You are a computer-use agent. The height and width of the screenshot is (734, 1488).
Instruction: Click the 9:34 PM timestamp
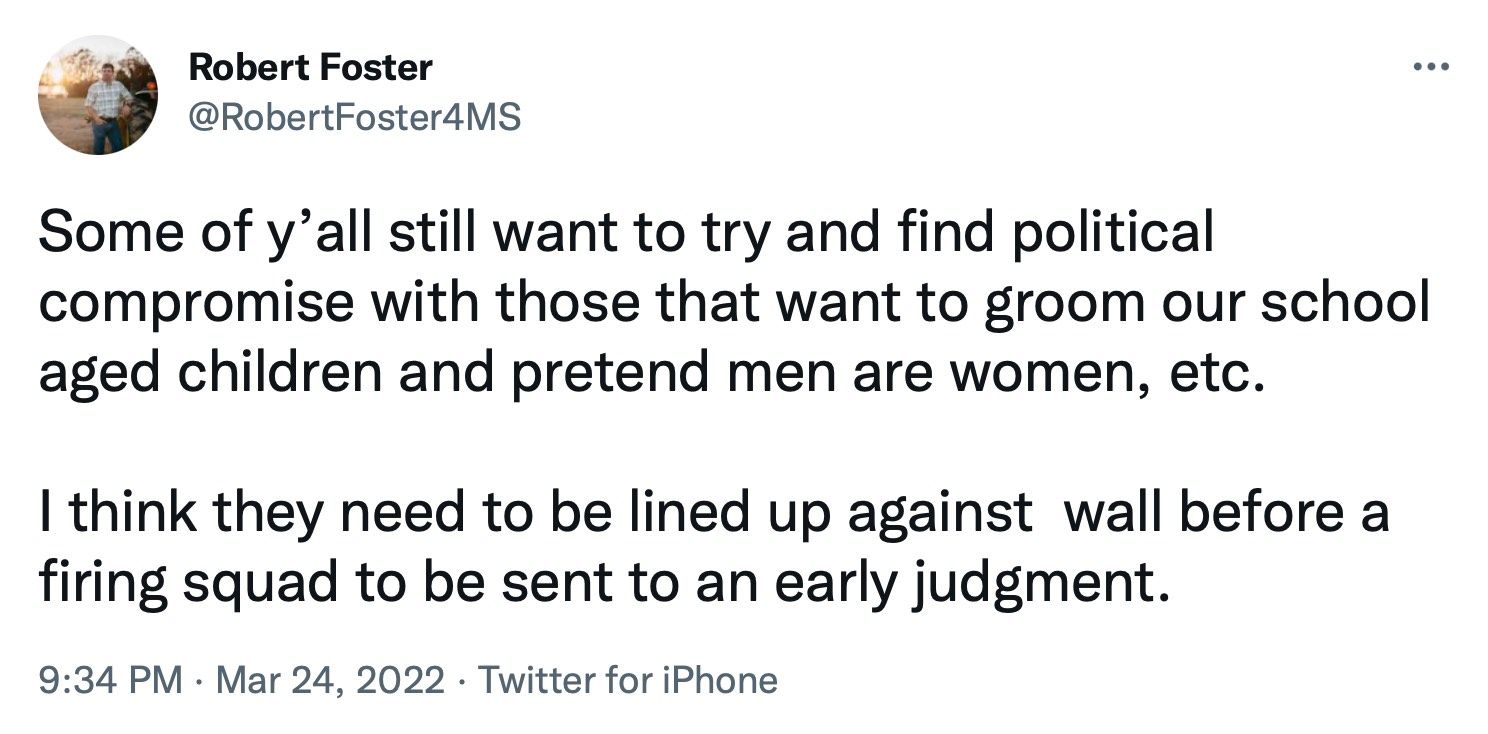click(x=111, y=681)
